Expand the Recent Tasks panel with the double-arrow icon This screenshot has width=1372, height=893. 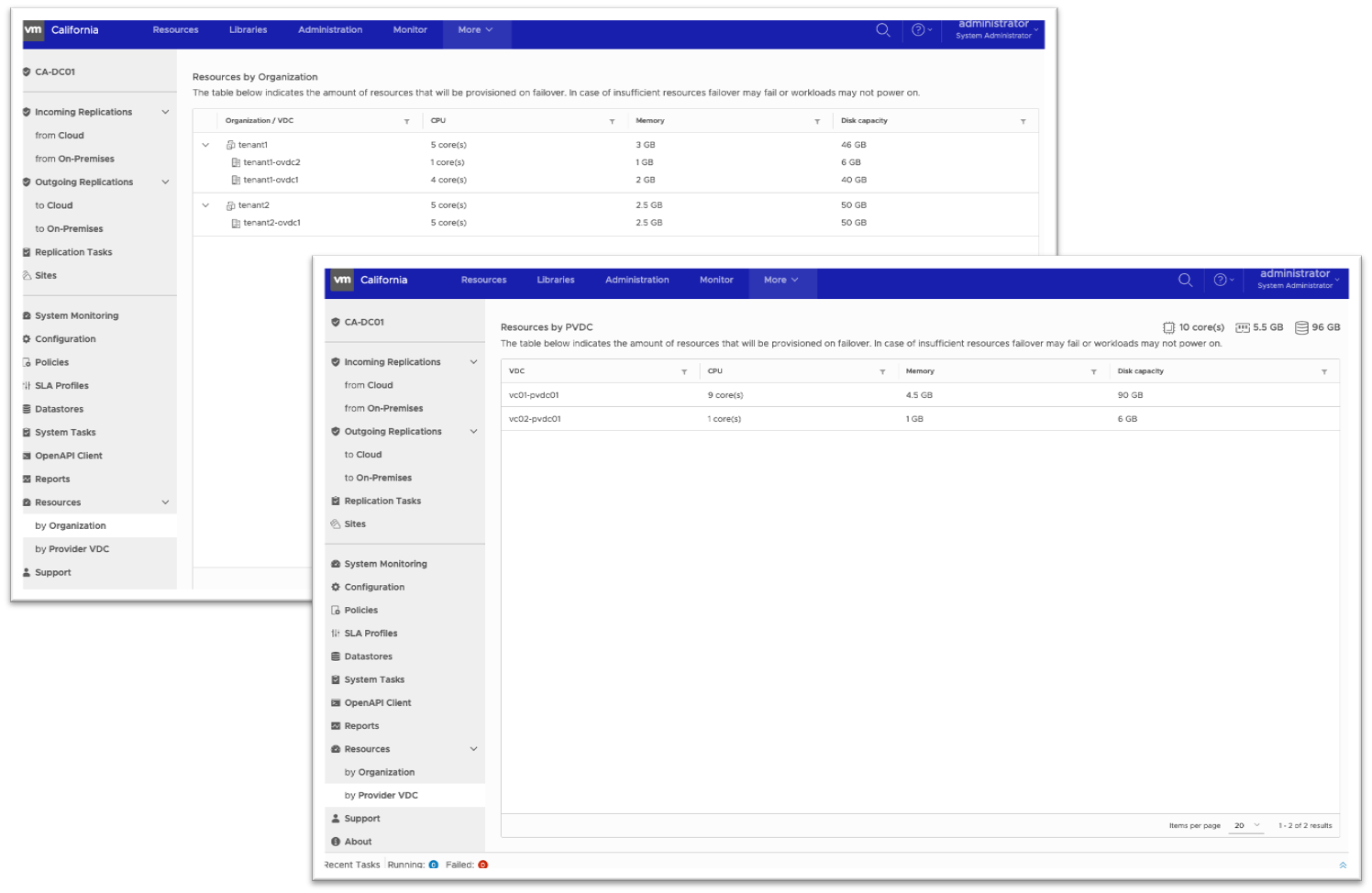point(1343,865)
